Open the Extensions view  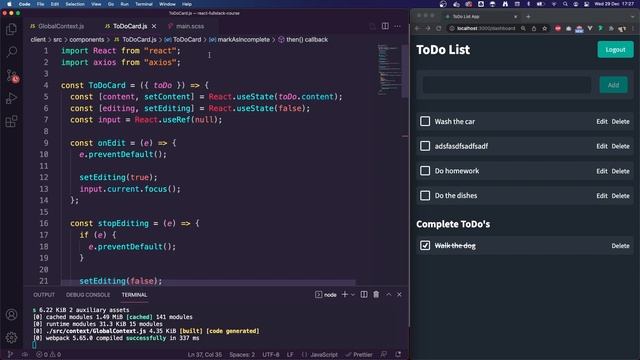11,121
